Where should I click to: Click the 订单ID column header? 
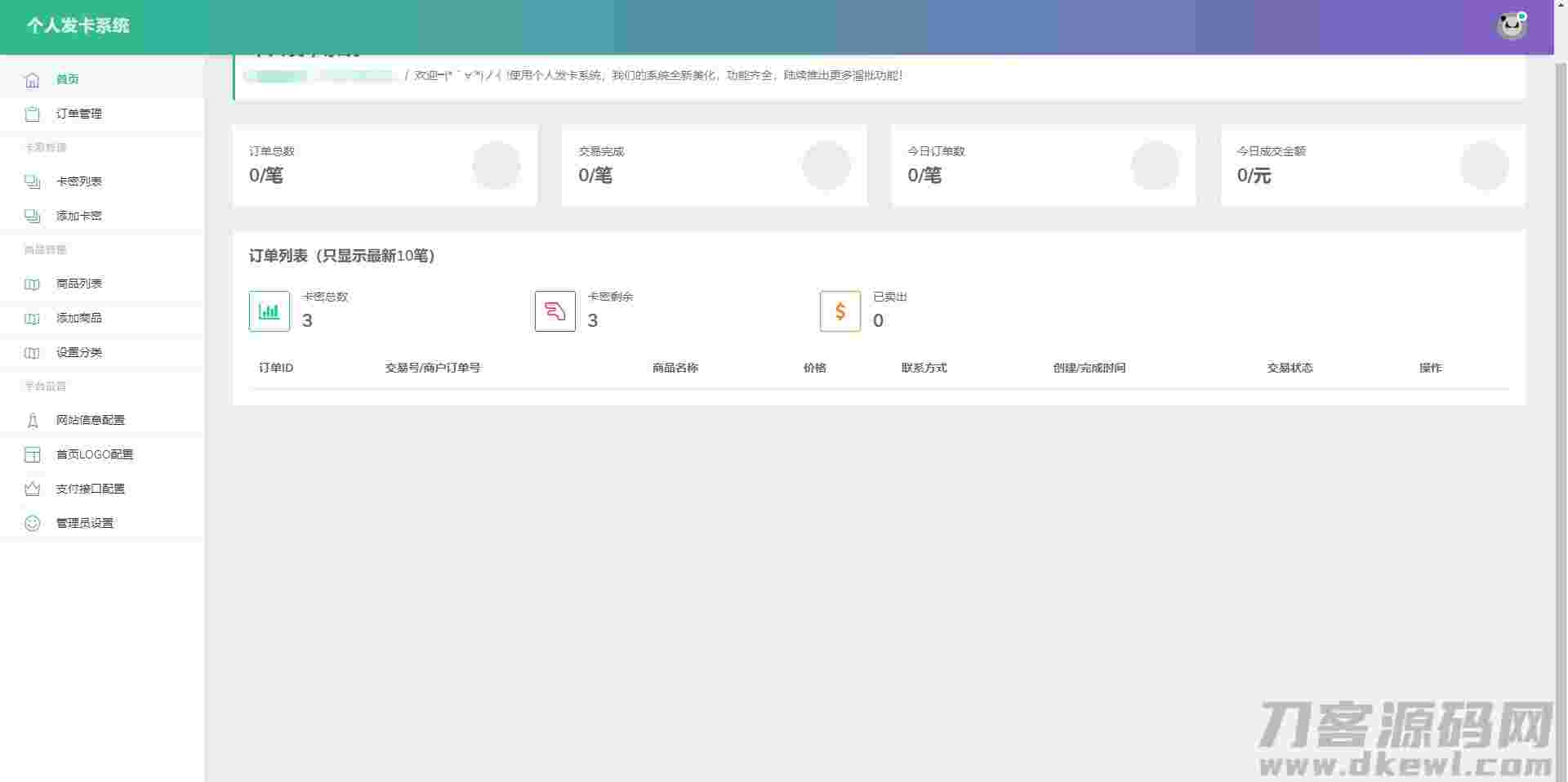274,368
